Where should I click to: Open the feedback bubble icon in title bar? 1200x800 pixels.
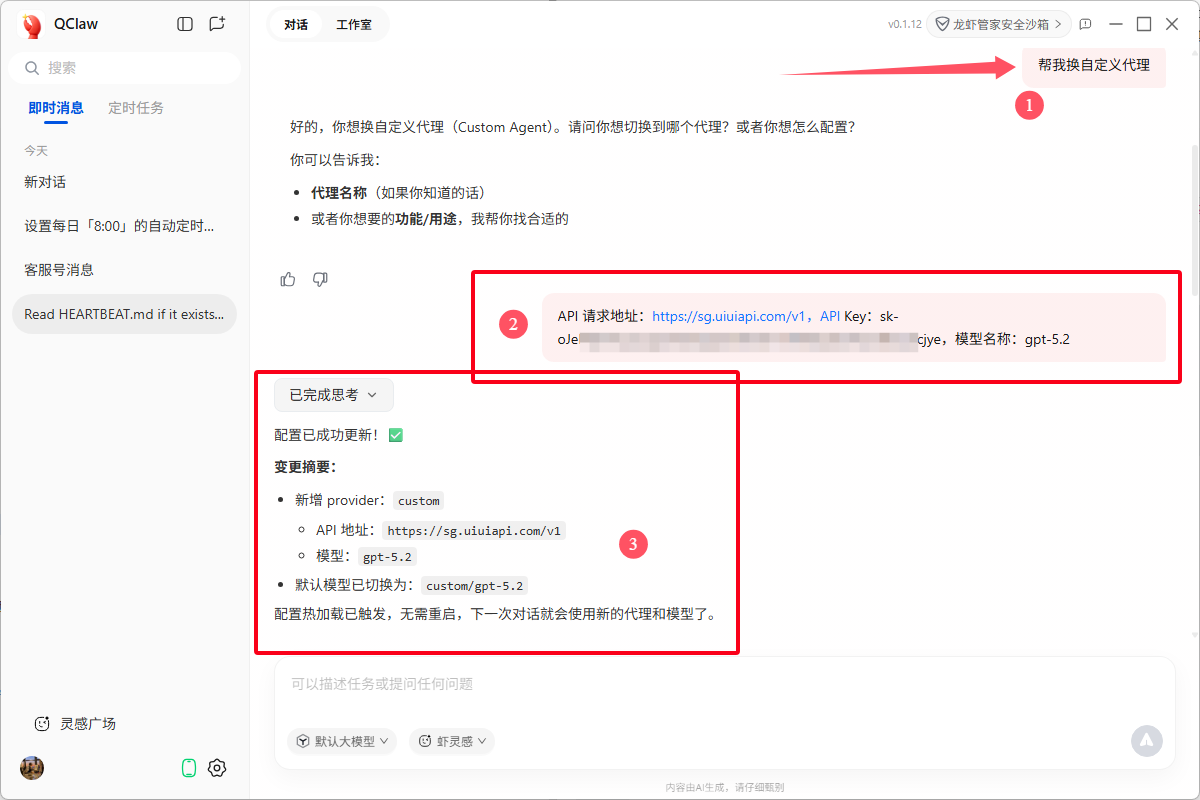tap(1085, 24)
